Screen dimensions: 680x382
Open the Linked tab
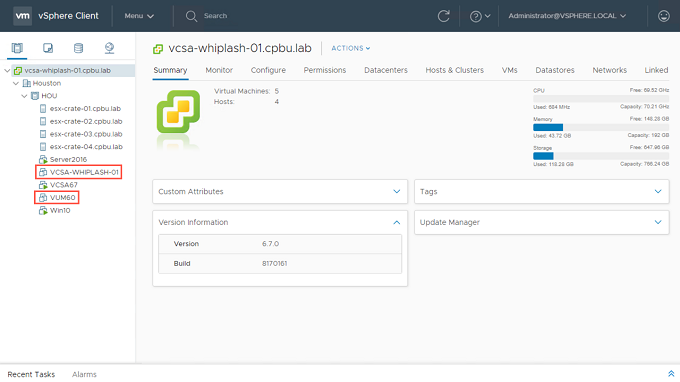[656, 70]
